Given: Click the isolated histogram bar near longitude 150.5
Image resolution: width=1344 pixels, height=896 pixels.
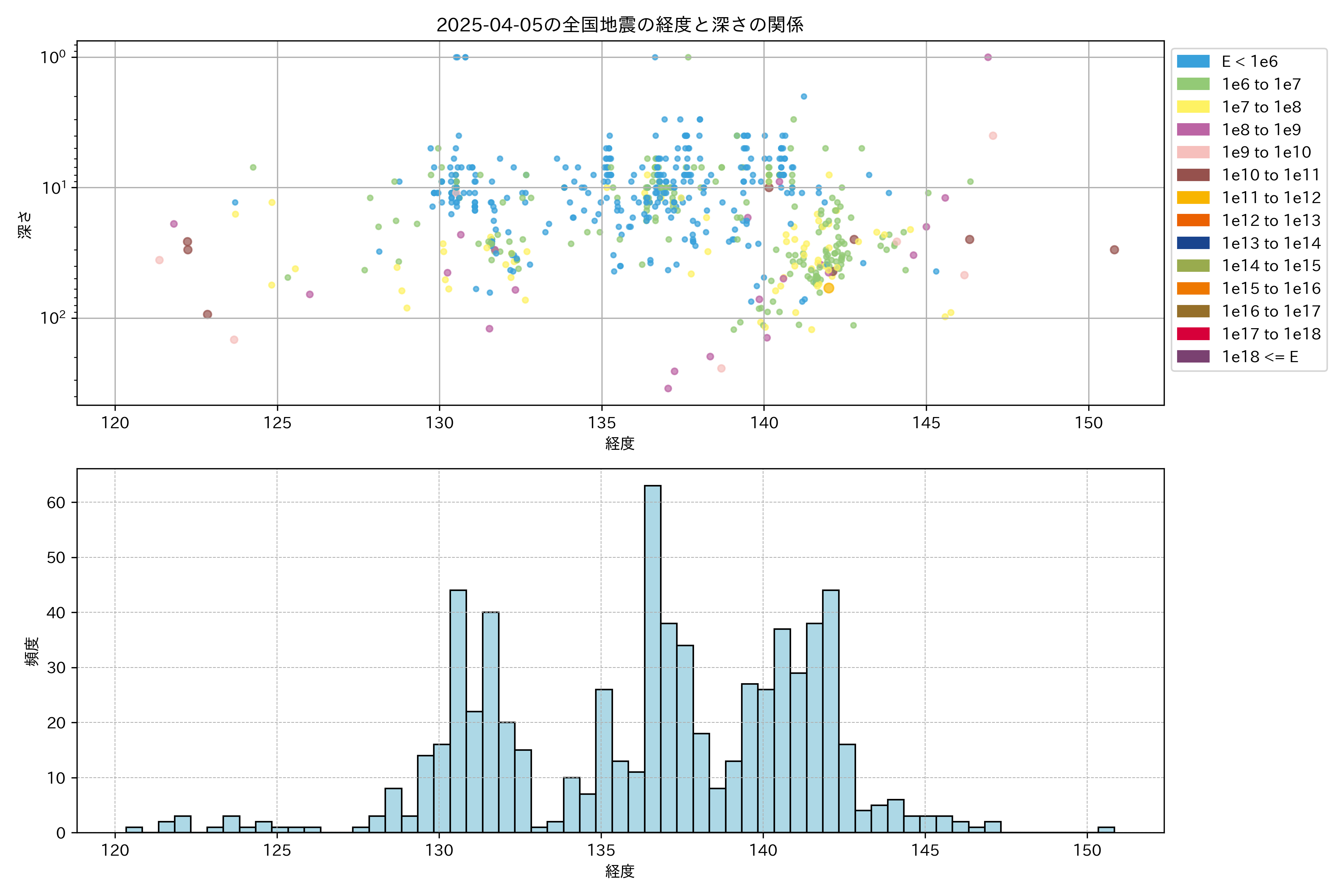Looking at the screenshot, I should click(x=1106, y=830).
